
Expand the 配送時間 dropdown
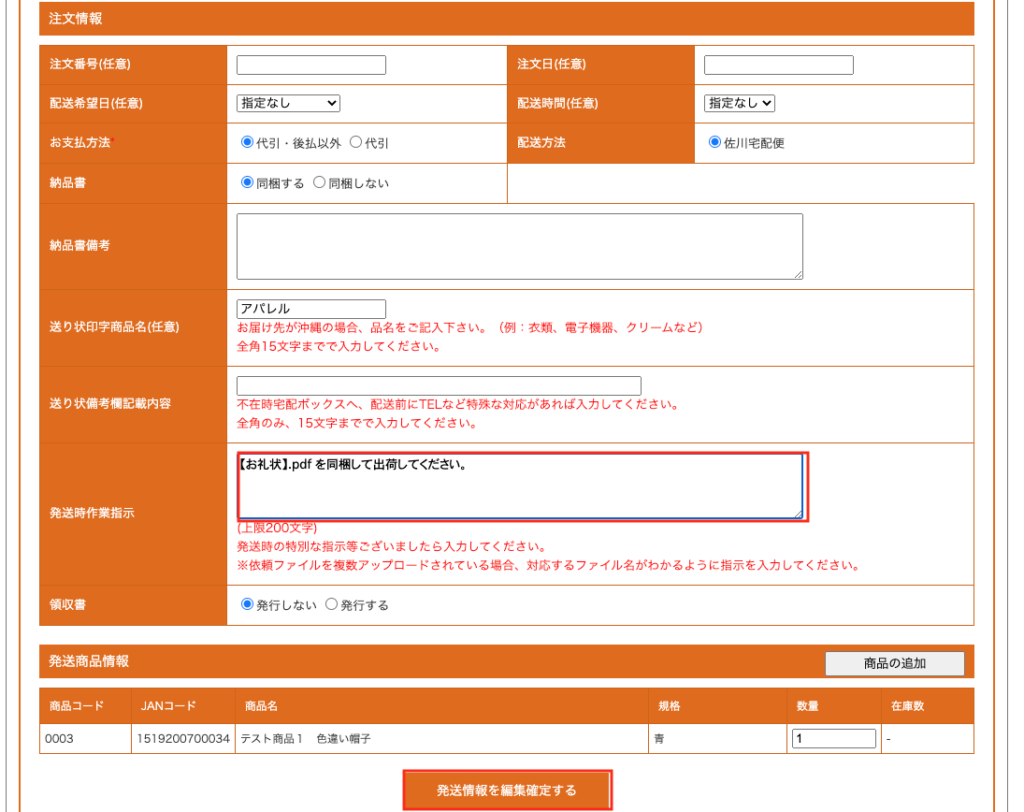[739, 103]
